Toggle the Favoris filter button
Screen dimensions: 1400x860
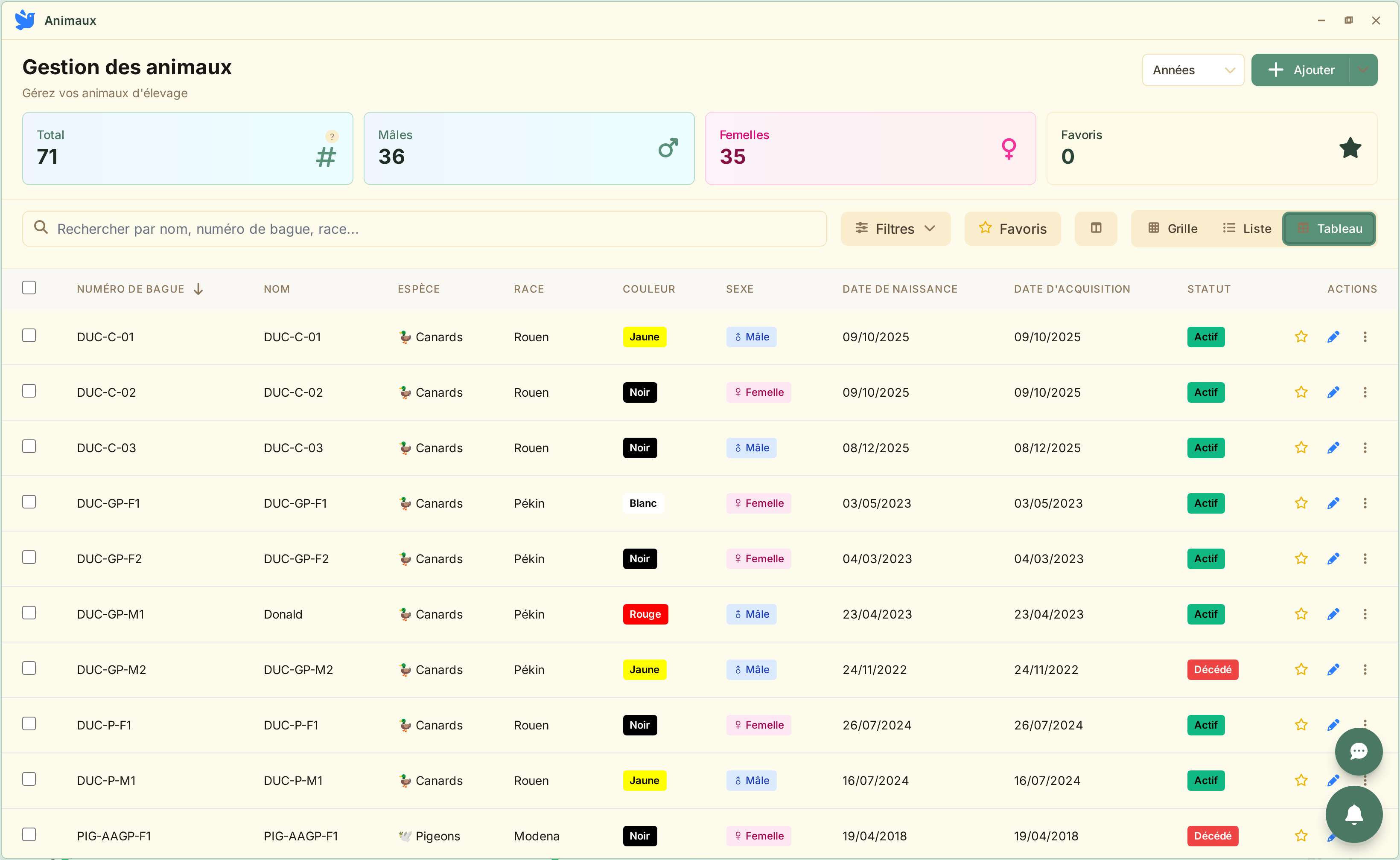point(1012,229)
